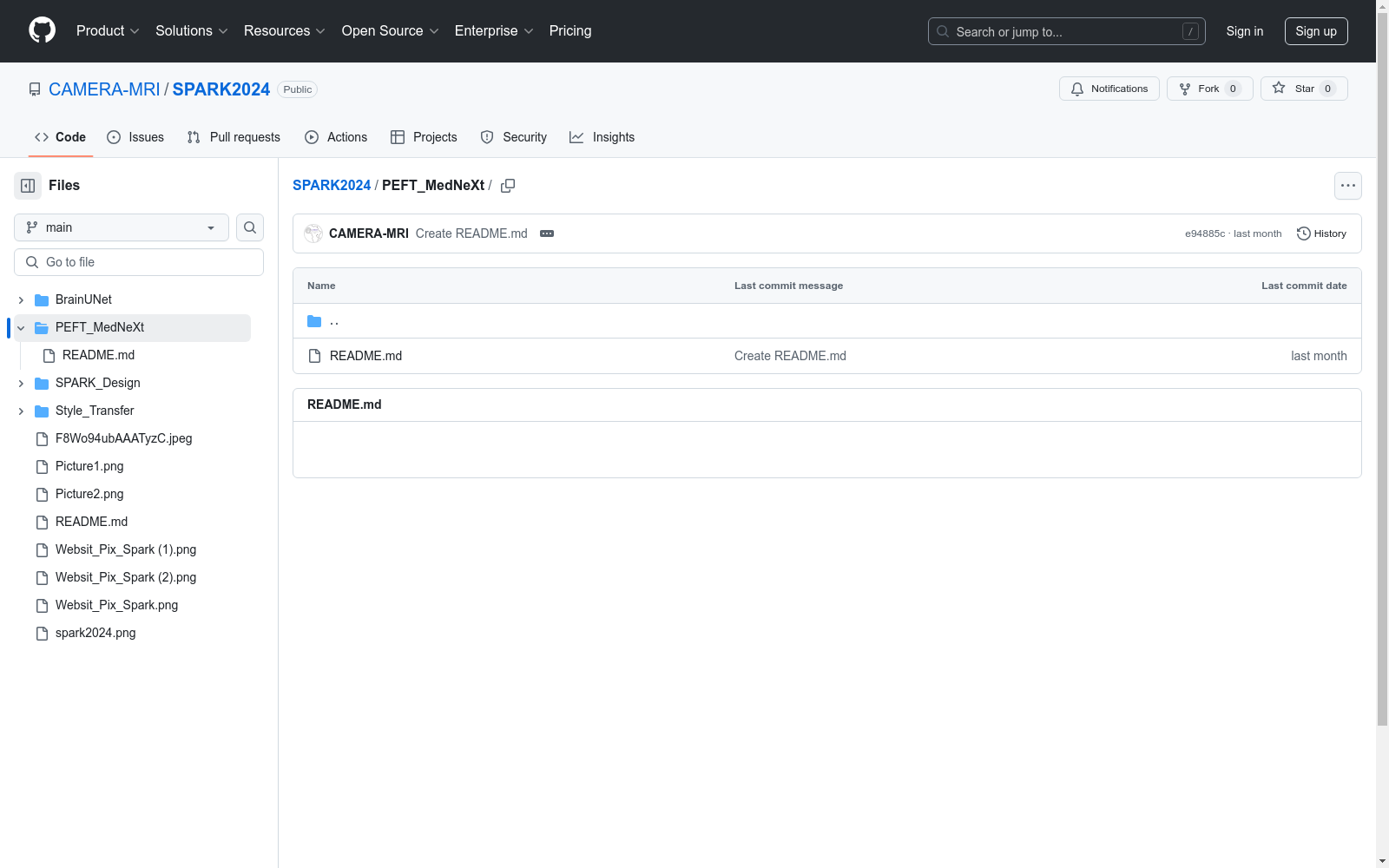Screen dimensions: 1389x868
Task: Select Picture2.png in file tree
Action: coord(89,494)
